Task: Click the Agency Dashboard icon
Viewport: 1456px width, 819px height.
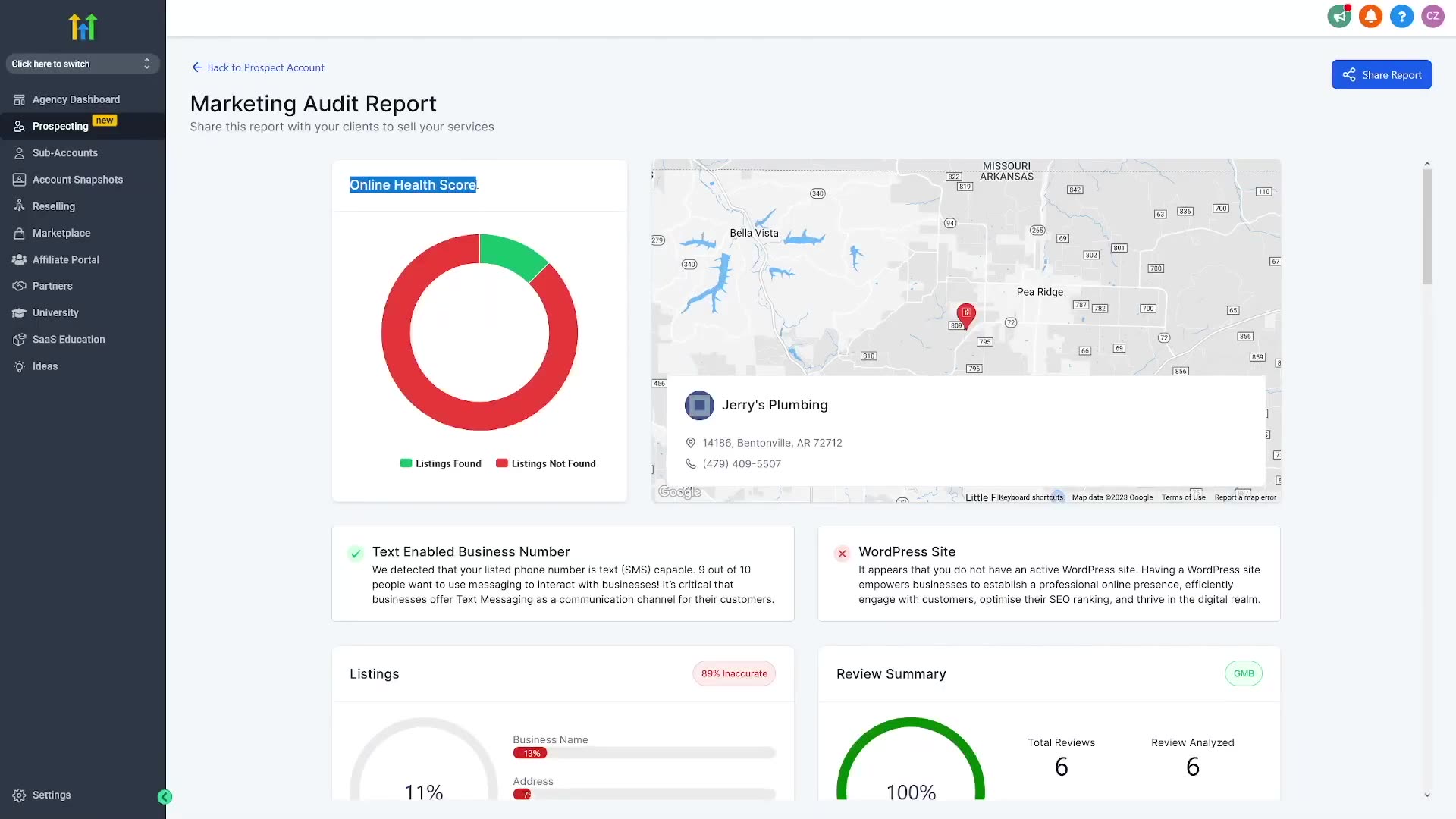Action: (20, 99)
